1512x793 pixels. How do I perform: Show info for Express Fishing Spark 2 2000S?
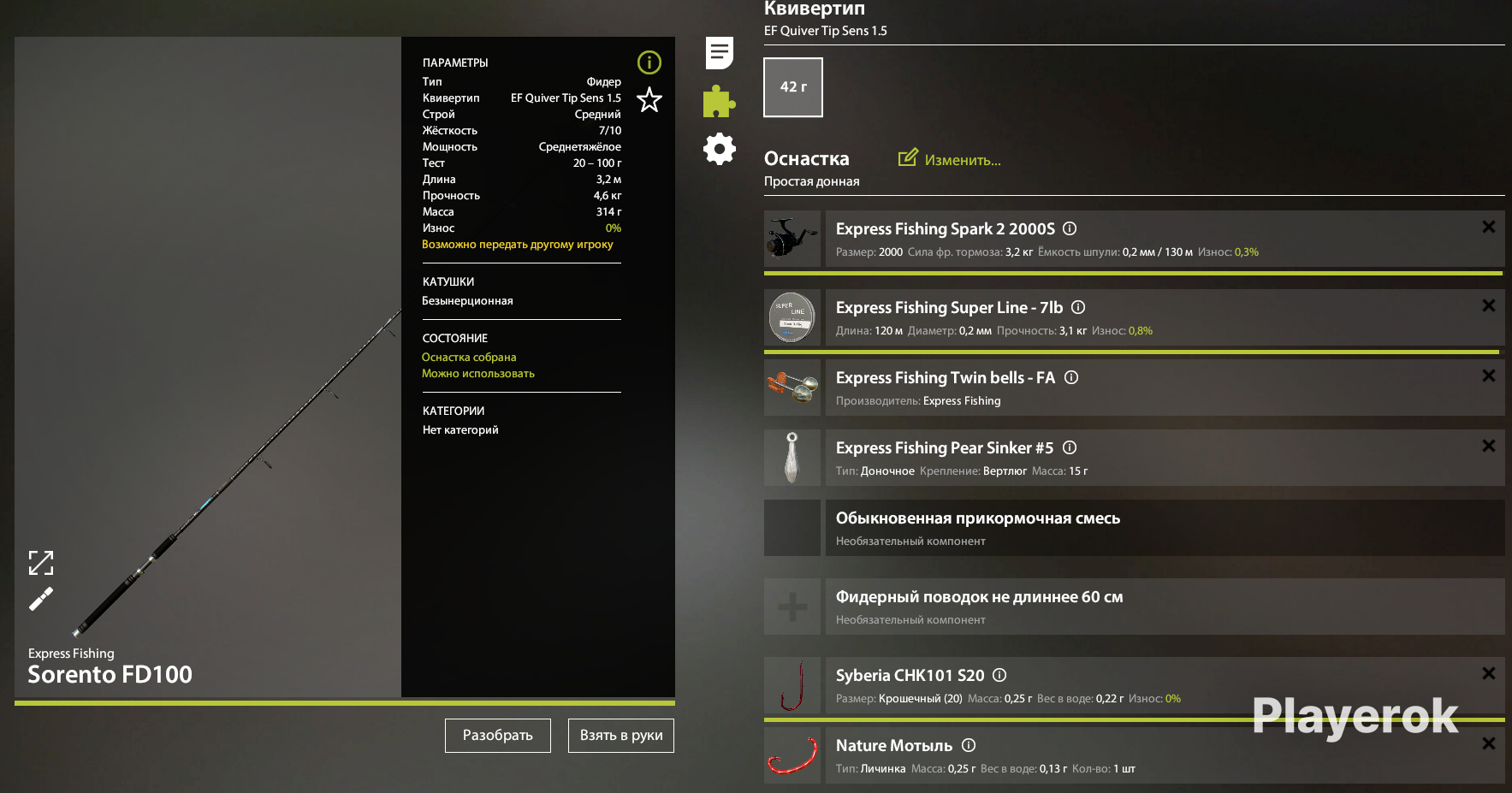tap(1070, 228)
